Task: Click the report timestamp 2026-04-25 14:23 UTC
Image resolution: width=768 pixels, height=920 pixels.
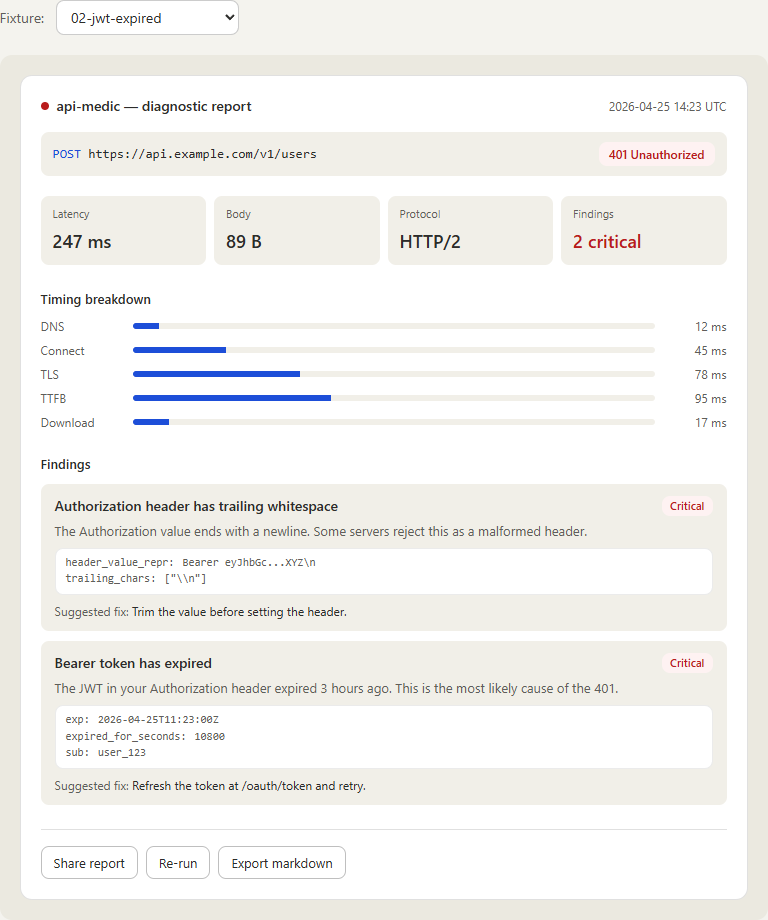Action: tap(667, 107)
